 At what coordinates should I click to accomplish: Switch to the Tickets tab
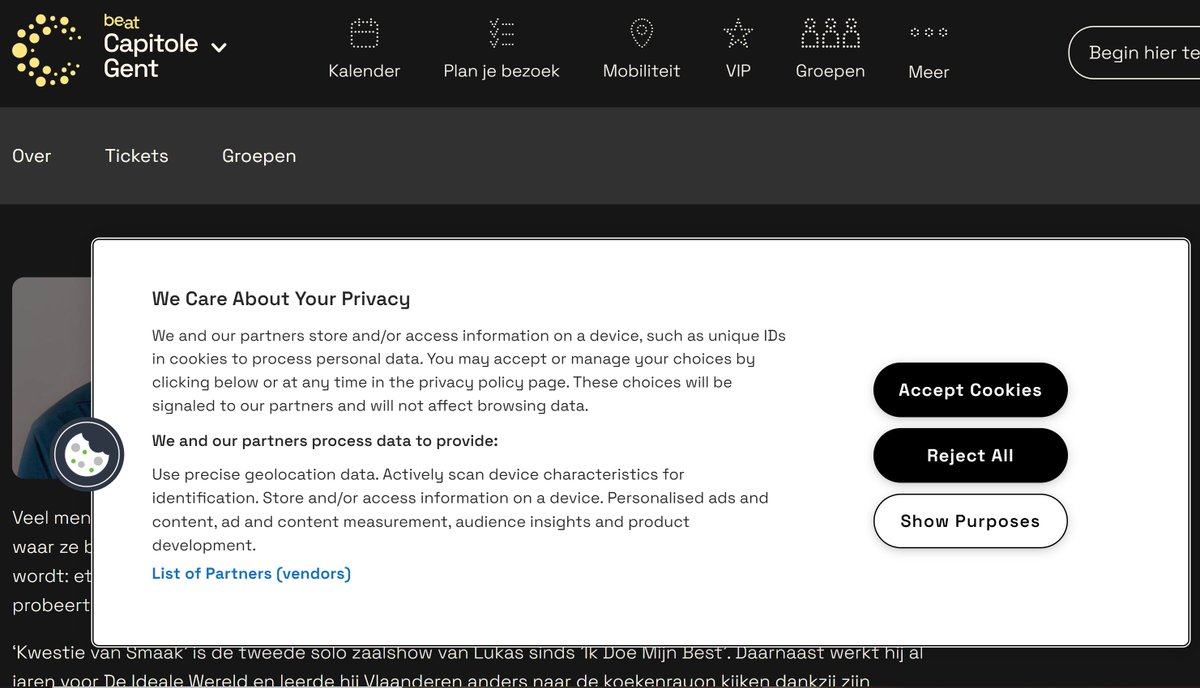coord(136,156)
